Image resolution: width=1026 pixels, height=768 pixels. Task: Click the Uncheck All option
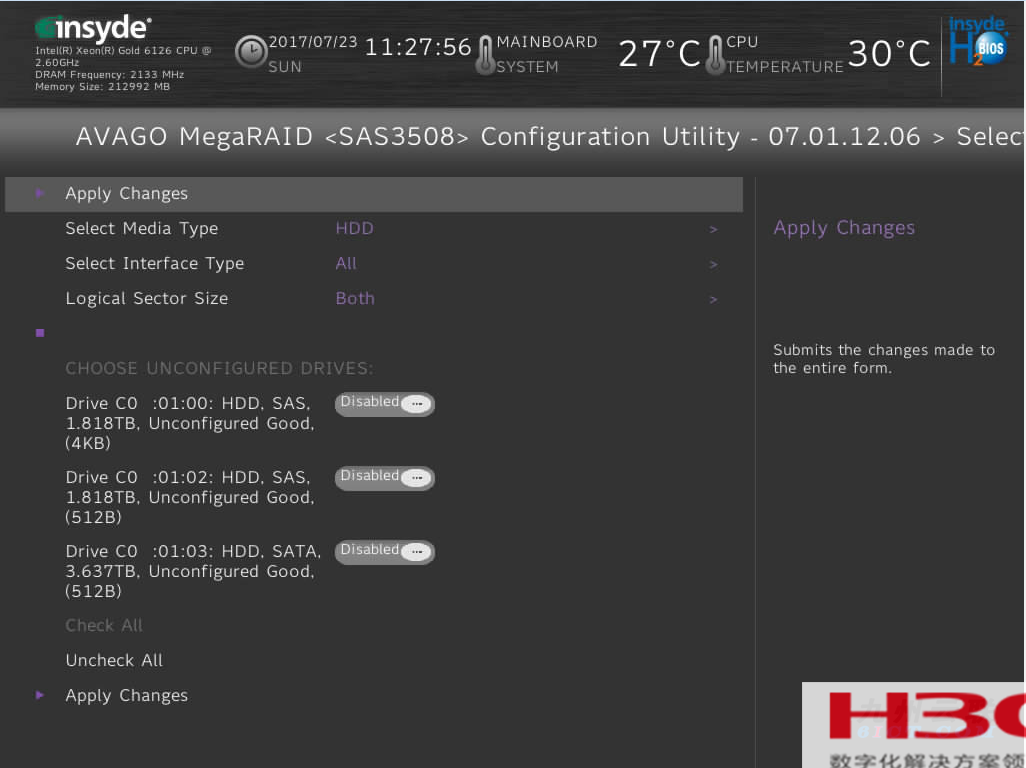click(115, 660)
